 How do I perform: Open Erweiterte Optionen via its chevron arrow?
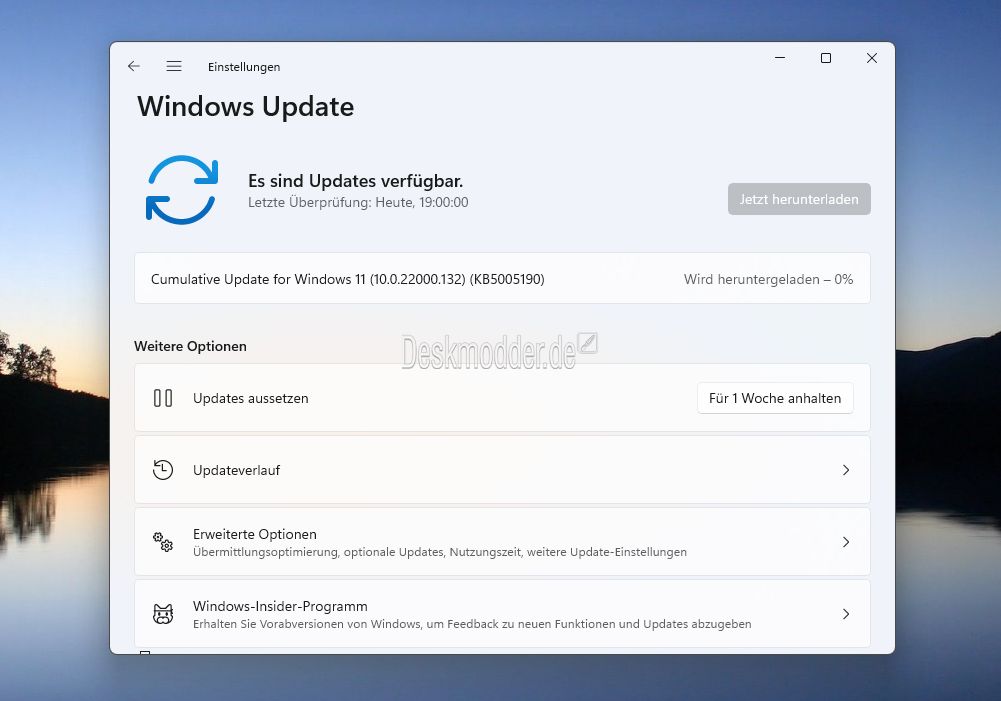(846, 542)
